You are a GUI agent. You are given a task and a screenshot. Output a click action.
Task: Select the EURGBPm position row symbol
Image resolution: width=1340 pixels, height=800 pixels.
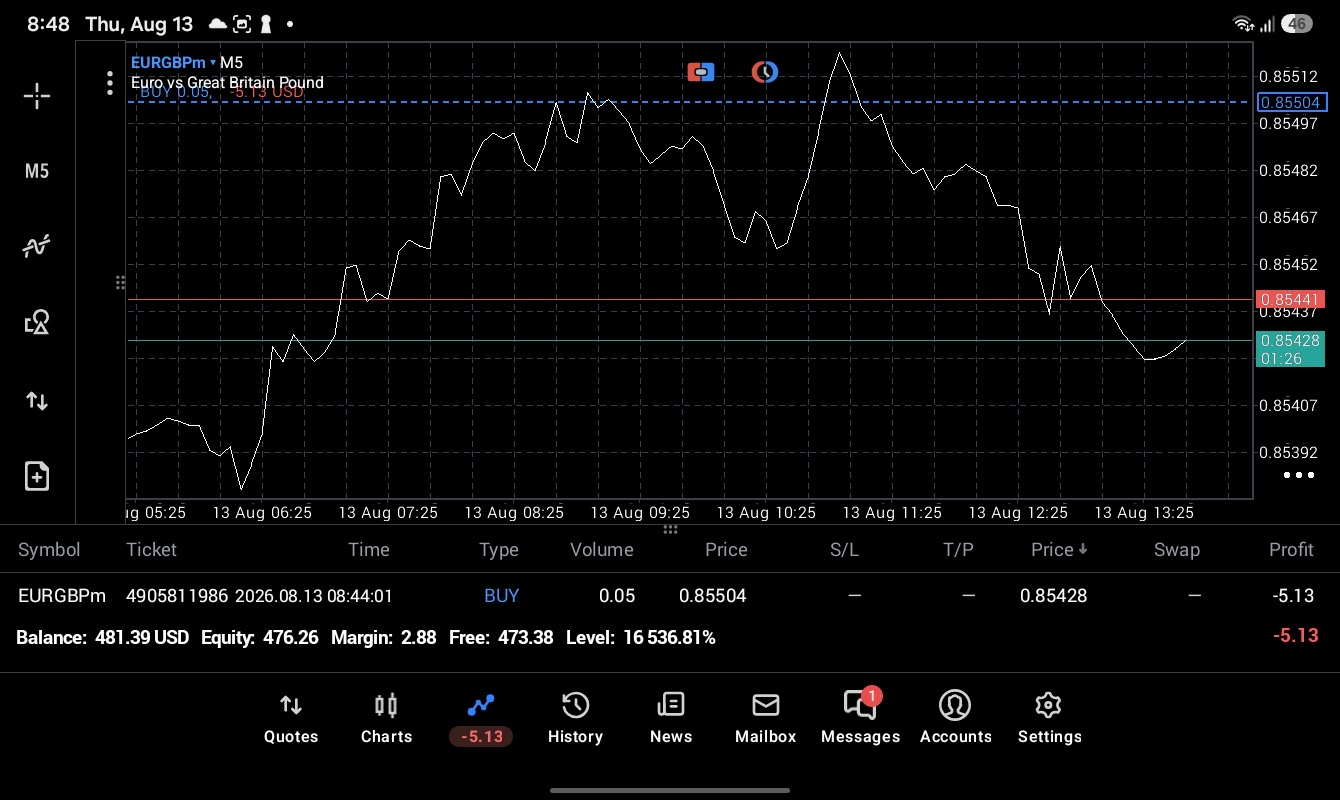62,596
